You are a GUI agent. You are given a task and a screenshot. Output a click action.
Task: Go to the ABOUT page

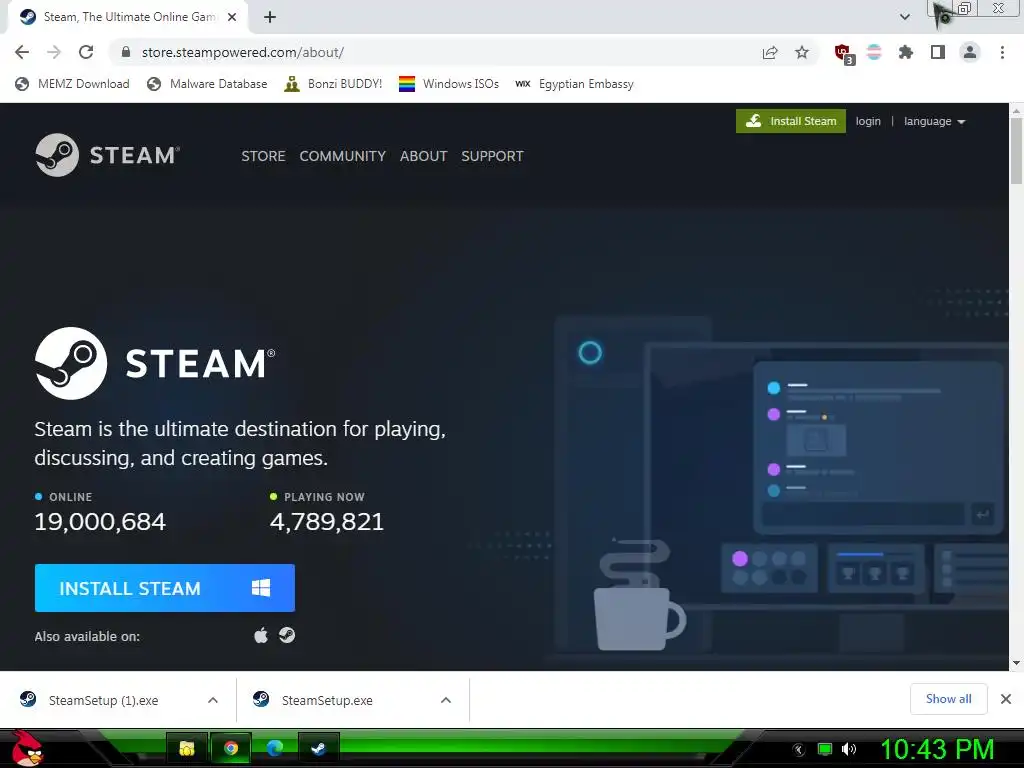click(423, 156)
